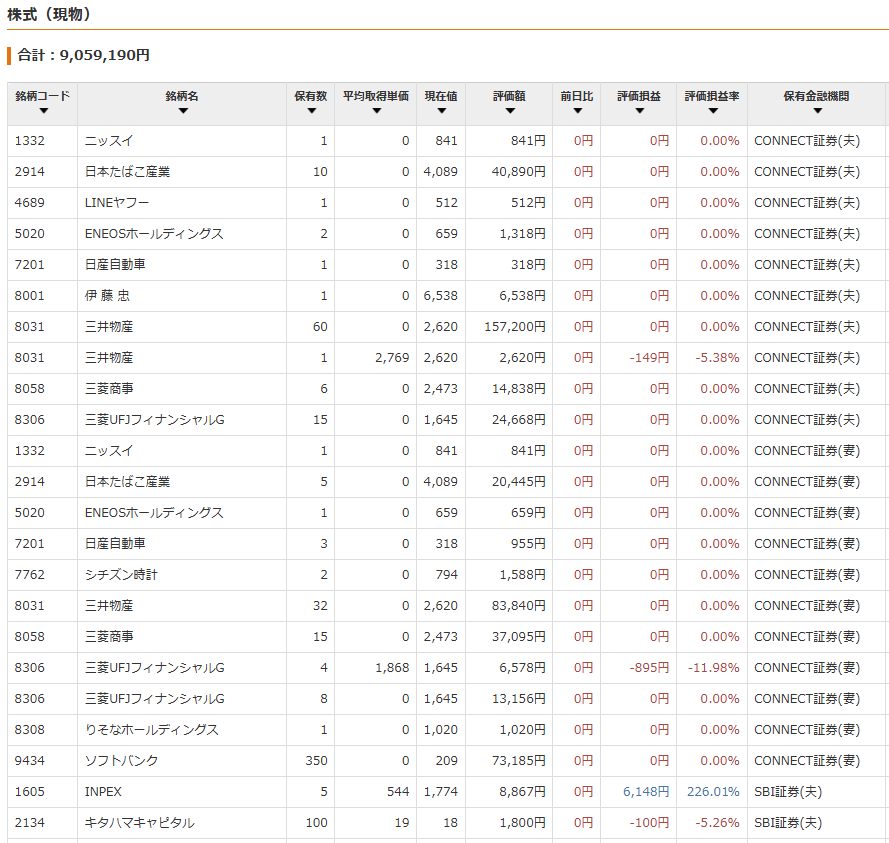Click SBI証券(夫) cell in キタハマキャピタル row

816,823
